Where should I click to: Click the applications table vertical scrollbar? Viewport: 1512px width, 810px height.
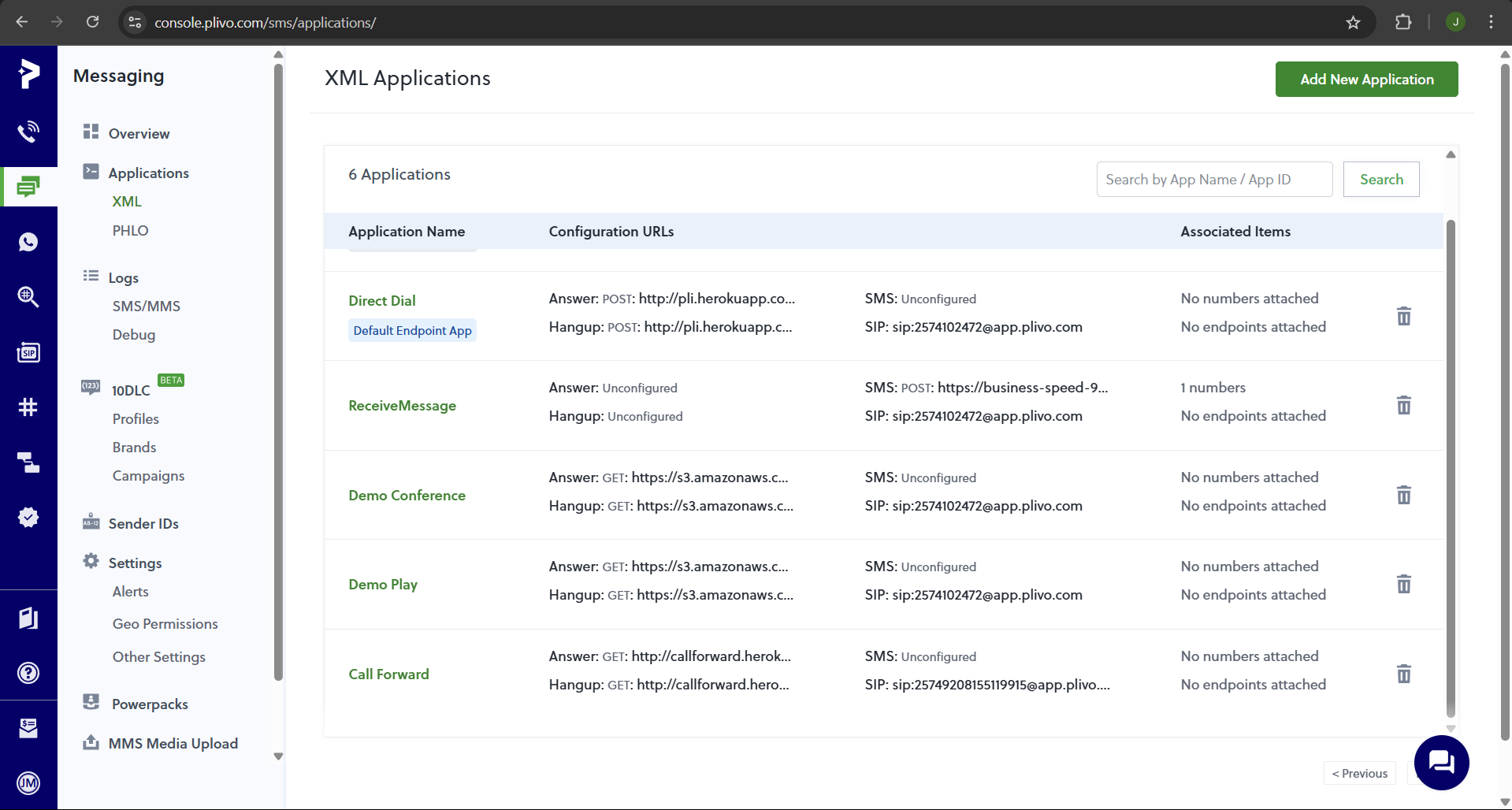pos(1451,469)
